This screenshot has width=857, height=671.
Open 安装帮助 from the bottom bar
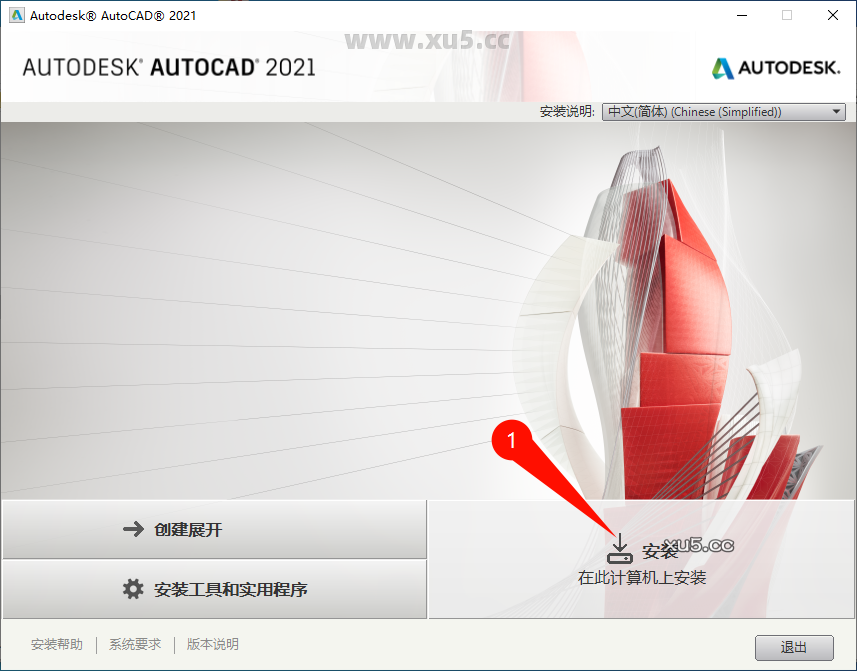[x=57, y=645]
